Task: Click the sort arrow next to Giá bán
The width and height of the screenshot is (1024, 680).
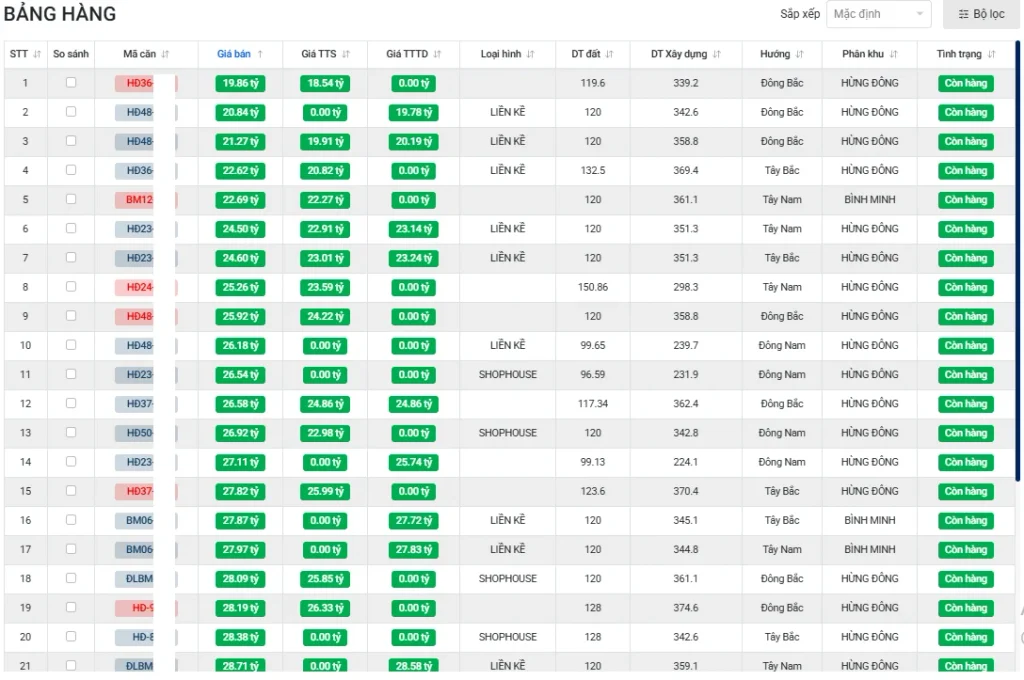Action: point(260,54)
